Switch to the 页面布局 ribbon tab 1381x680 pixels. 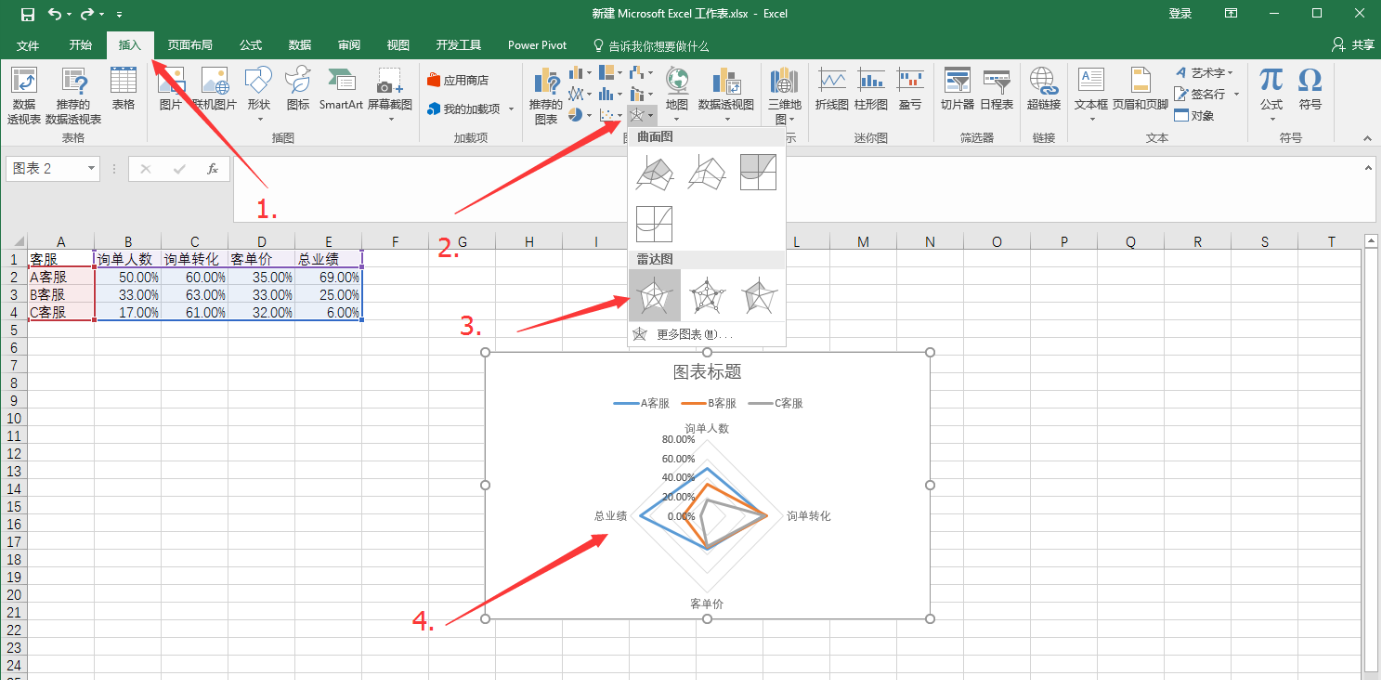point(190,45)
